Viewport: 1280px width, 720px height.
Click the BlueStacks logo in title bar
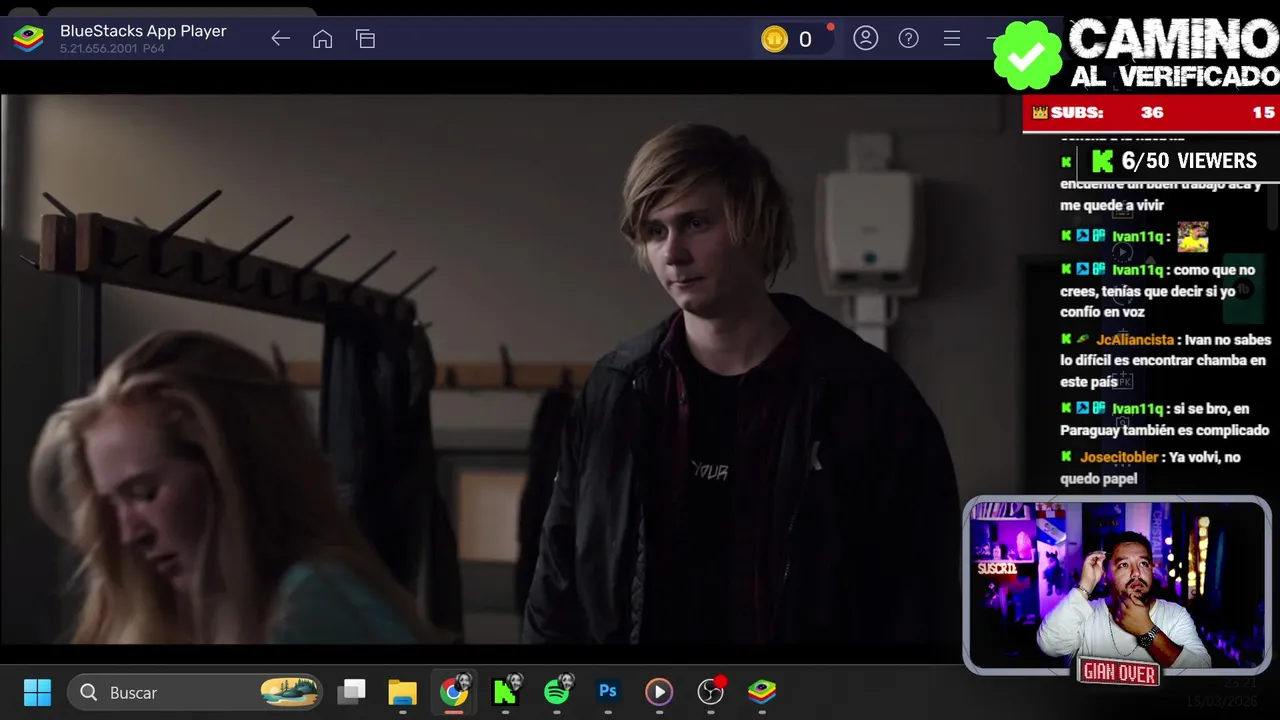click(x=28, y=39)
